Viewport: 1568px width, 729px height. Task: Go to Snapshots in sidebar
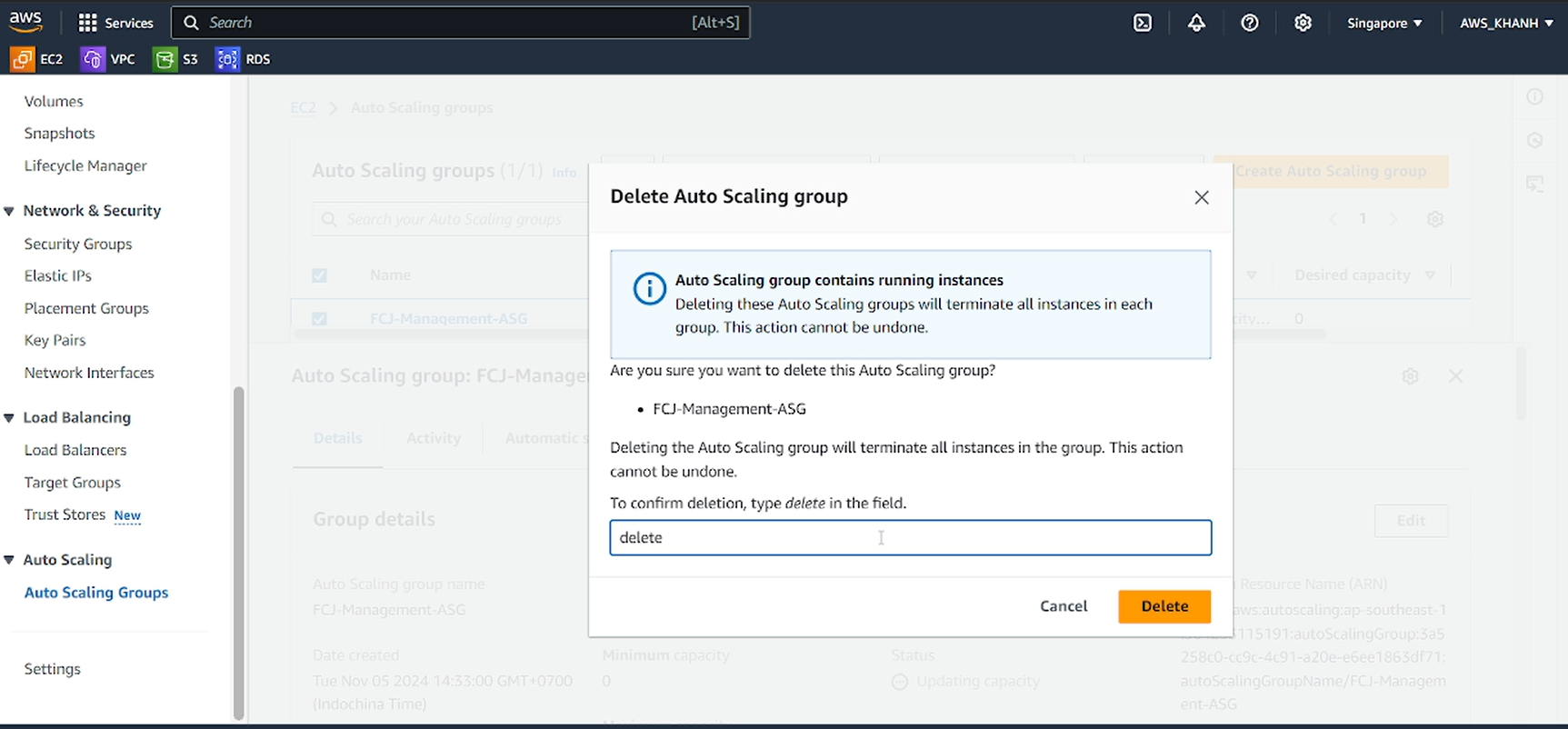(x=59, y=133)
